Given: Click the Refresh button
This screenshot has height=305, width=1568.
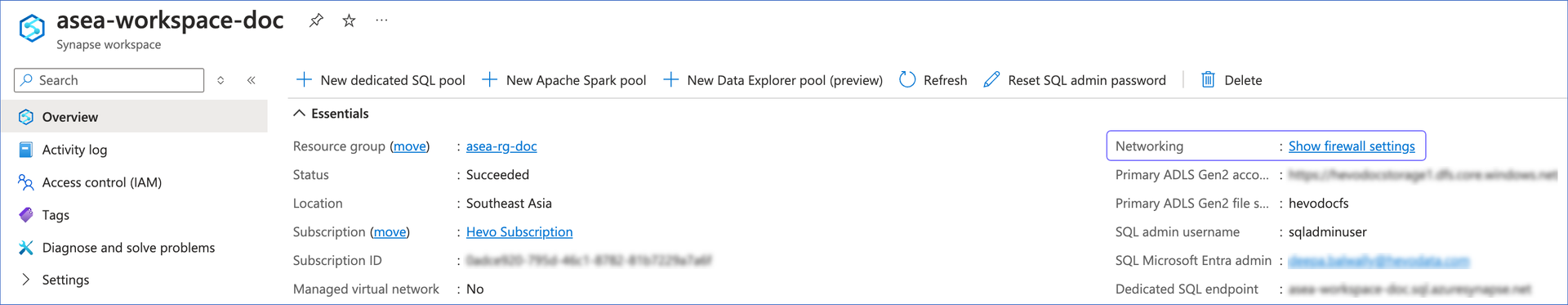Looking at the screenshot, I should click(x=933, y=80).
